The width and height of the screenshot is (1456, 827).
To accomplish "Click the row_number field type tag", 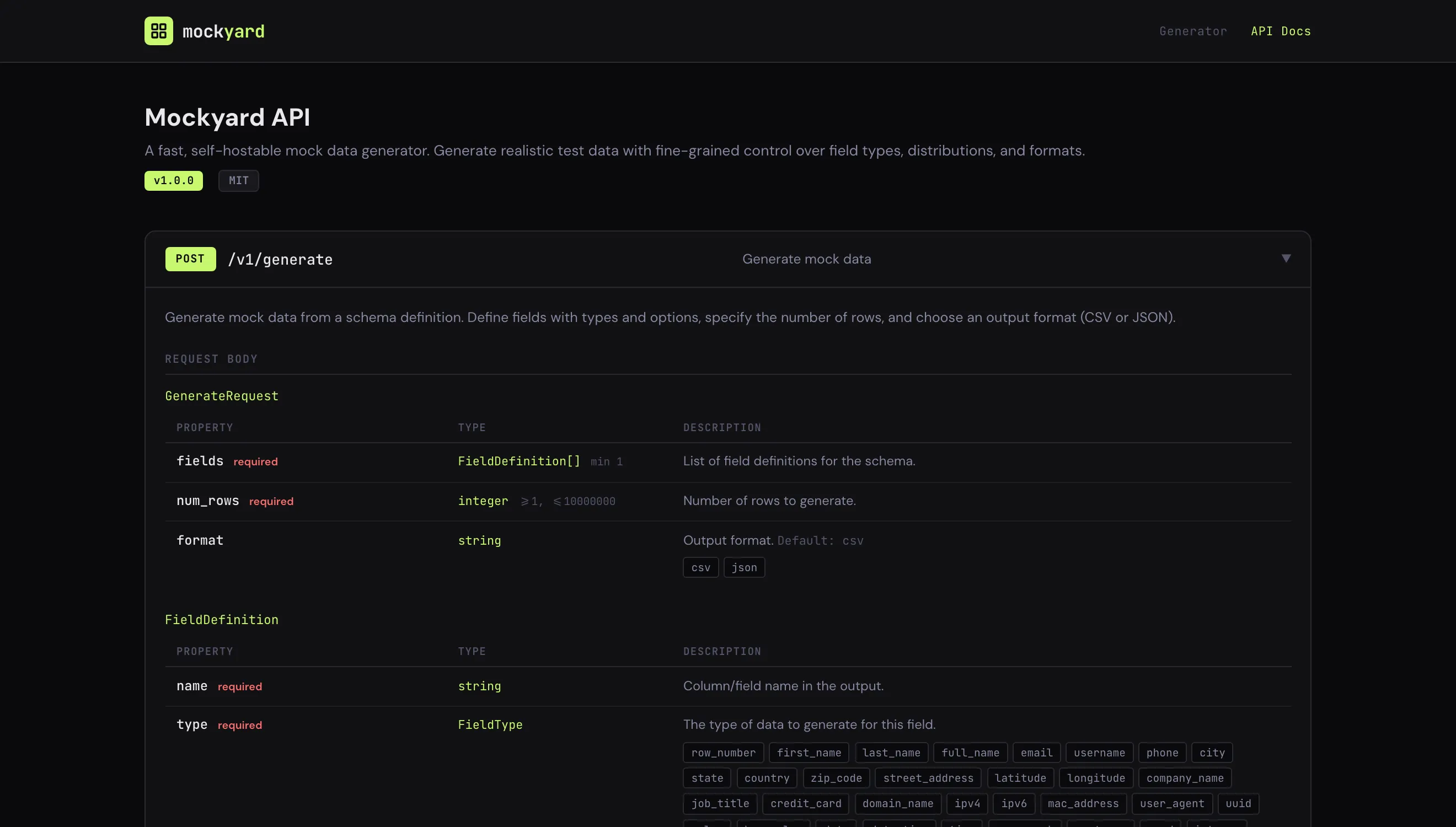I will [x=723, y=753].
